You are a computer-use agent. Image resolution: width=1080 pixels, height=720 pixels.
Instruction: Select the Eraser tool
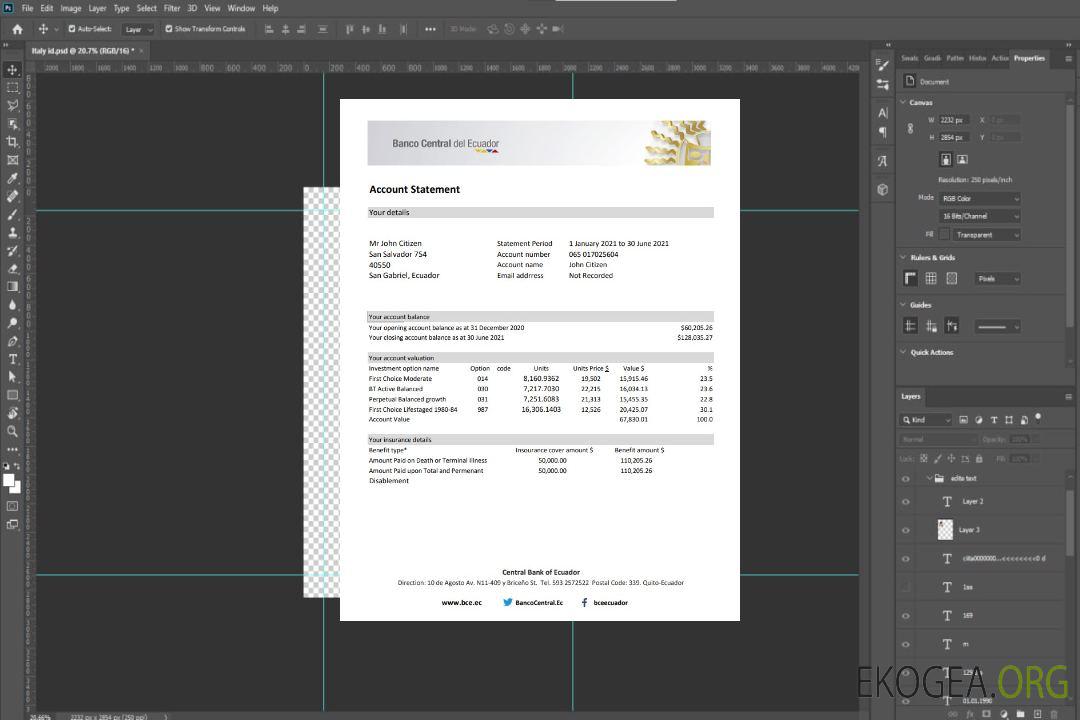pos(12,269)
